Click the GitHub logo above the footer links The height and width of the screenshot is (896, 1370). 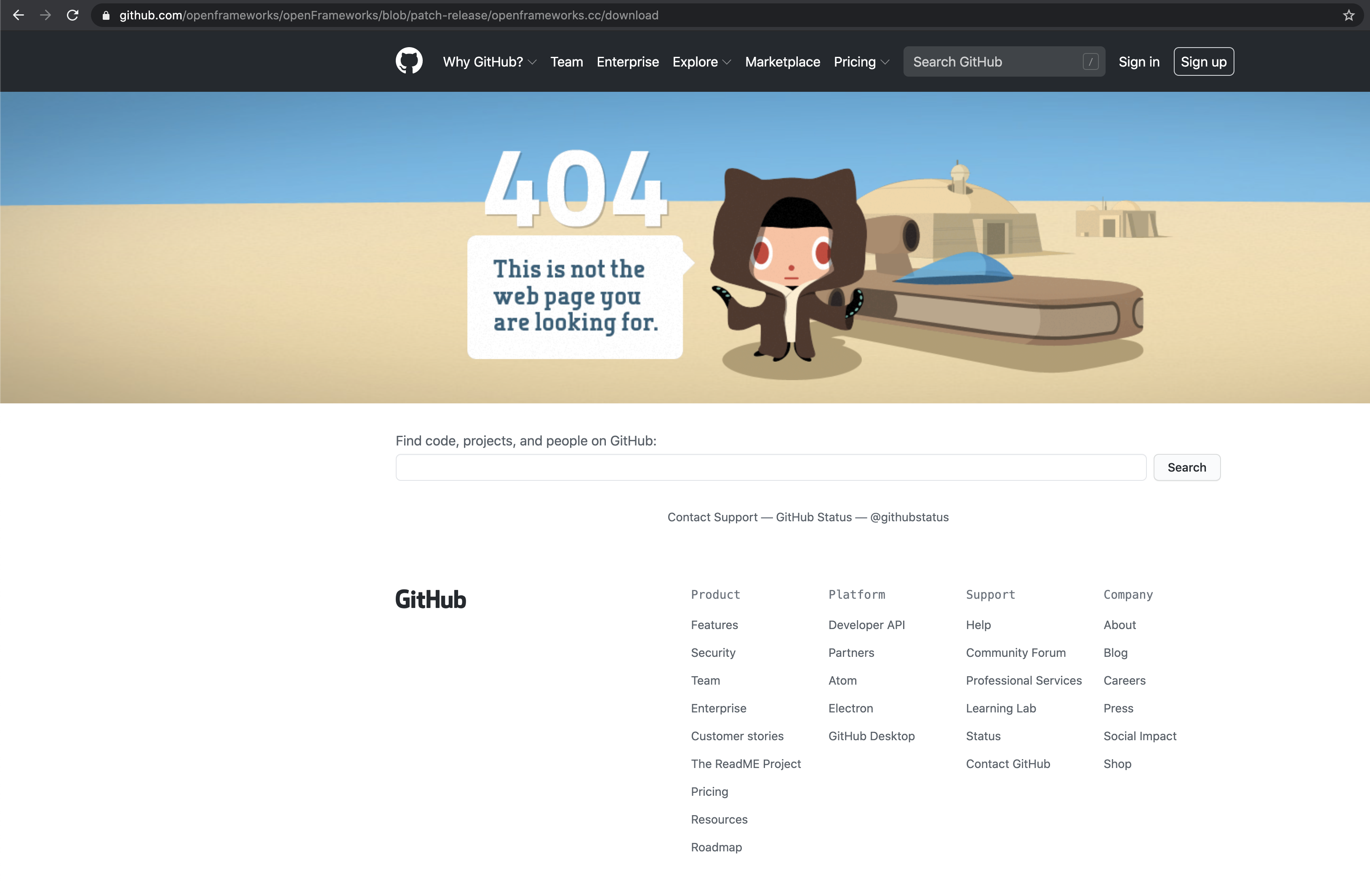coord(430,599)
